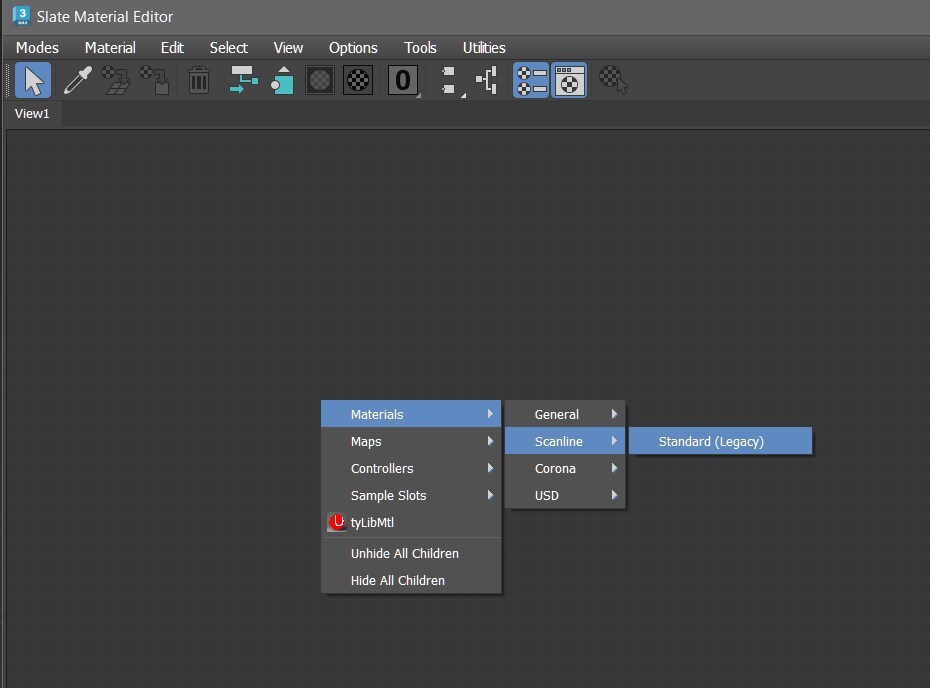
Task: Open the Utilities menu
Action: pos(484,47)
